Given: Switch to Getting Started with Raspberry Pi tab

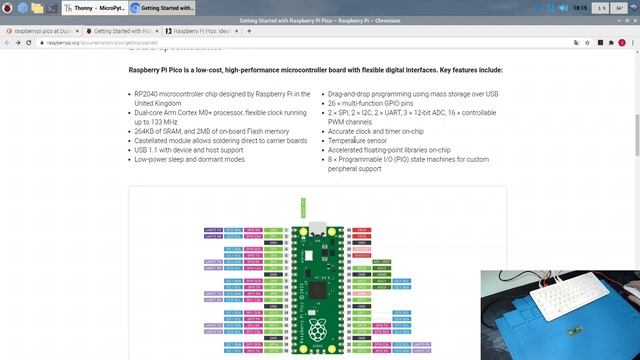Looking at the screenshot, I should coord(122,31).
